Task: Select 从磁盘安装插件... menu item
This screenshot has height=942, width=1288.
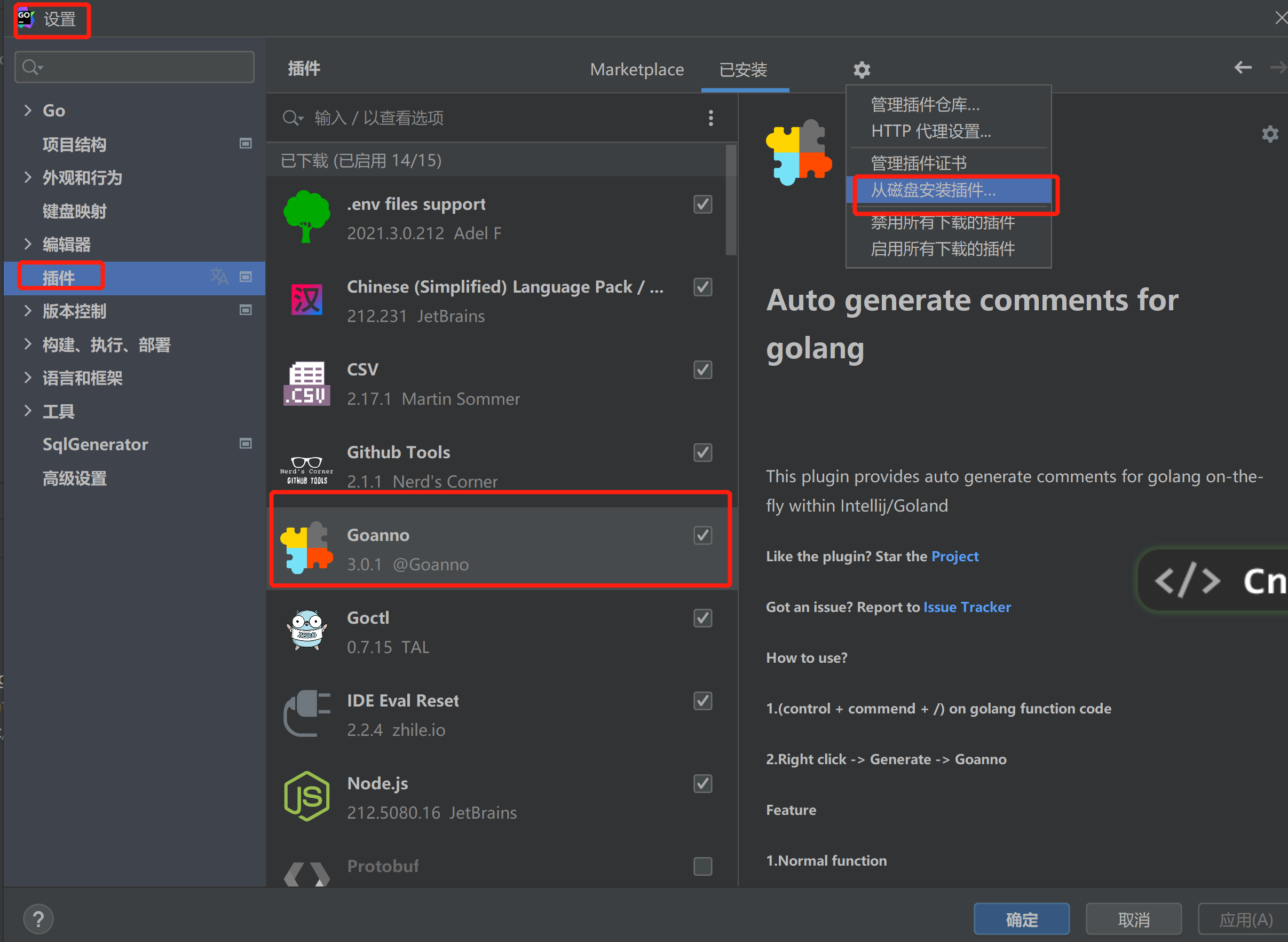Action: [x=949, y=190]
